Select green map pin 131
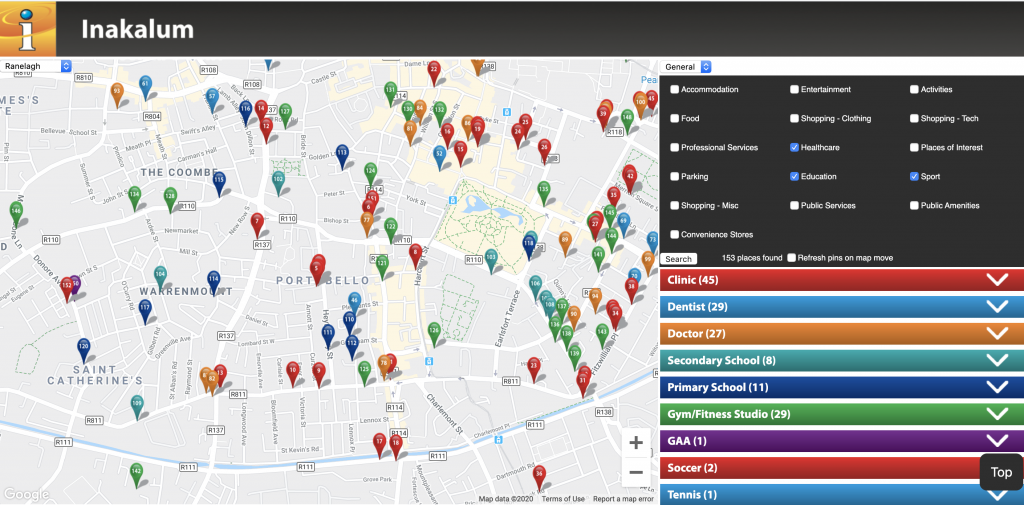This screenshot has width=1024, height=505. [x=391, y=94]
